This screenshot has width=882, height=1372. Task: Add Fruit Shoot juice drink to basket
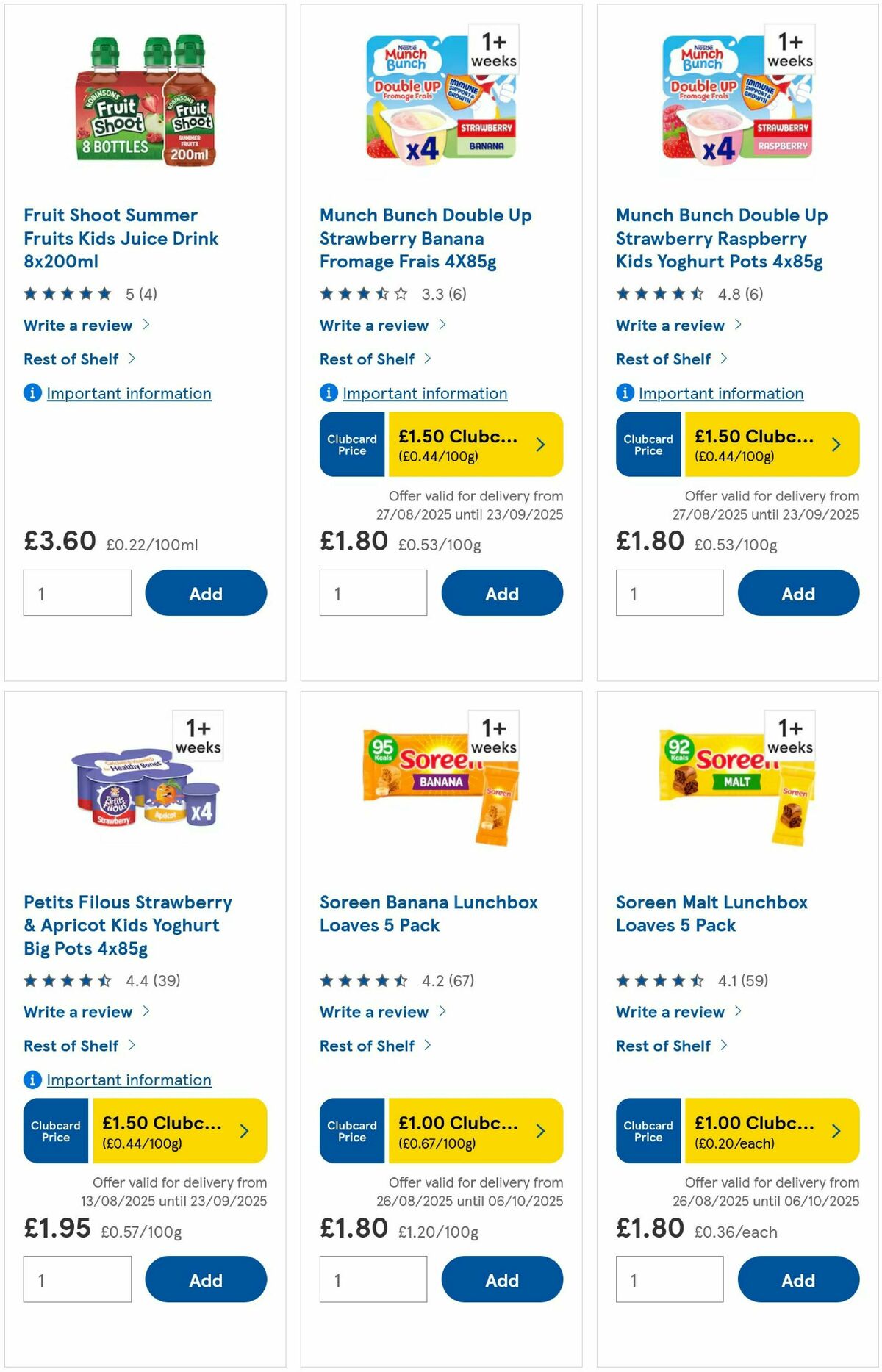(206, 593)
